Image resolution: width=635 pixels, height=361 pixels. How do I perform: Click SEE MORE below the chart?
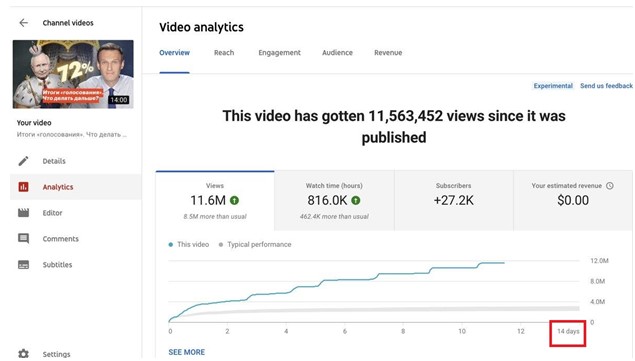pyautogui.click(x=187, y=352)
